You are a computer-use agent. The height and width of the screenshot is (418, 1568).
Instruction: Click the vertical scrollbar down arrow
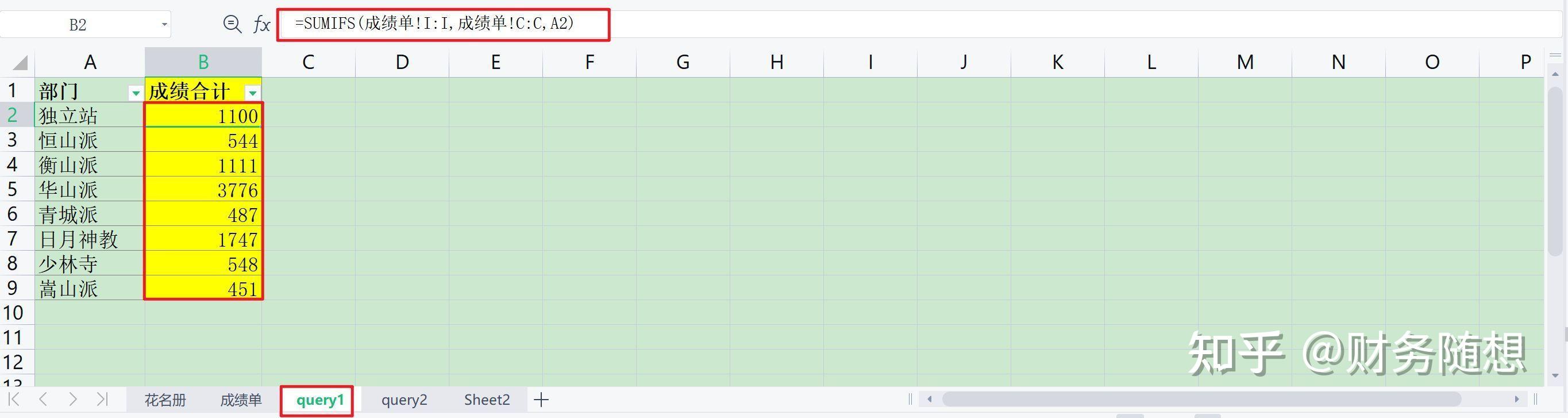pyautogui.click(x=1555, y=375)
